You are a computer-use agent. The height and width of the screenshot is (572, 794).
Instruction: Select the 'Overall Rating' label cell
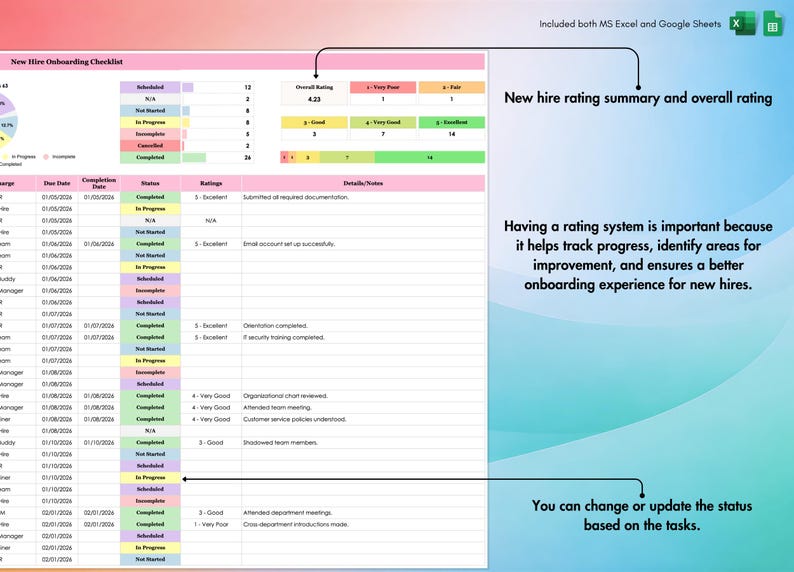click(x=314, y=87)
